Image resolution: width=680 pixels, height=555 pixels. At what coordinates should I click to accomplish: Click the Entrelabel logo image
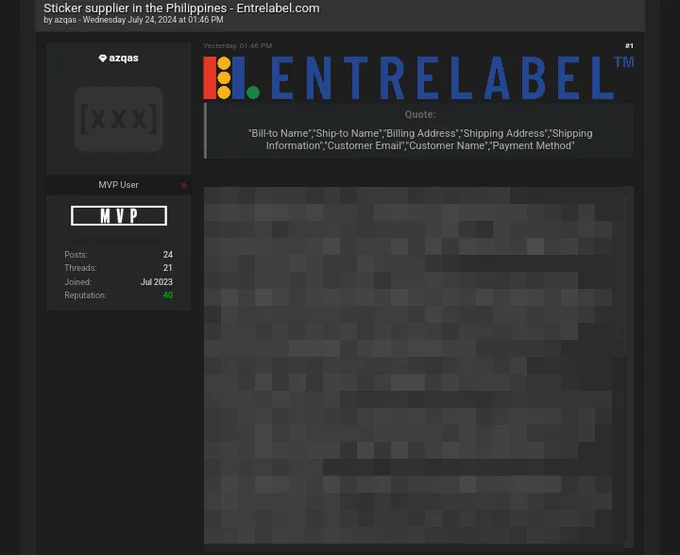coord(418,78)
